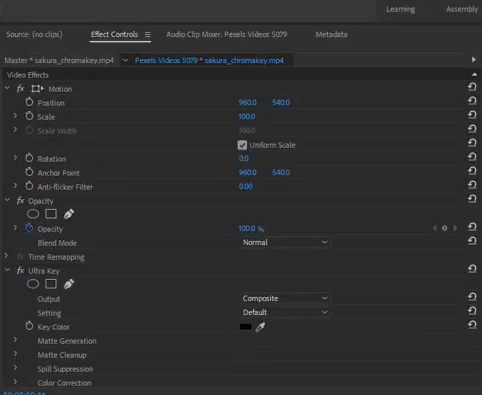Reset the Ultra Key effect
Screen dimensions: 482x395
[x=472, y=269]
